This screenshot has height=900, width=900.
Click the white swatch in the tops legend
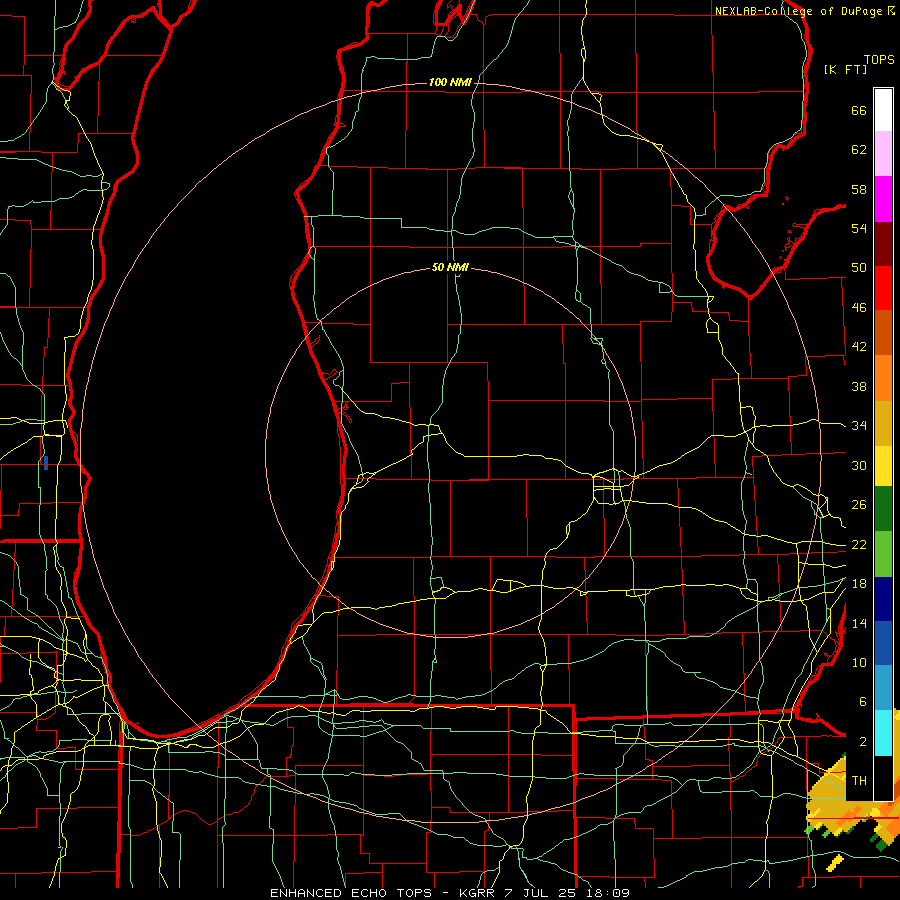[x=883, y=110]
